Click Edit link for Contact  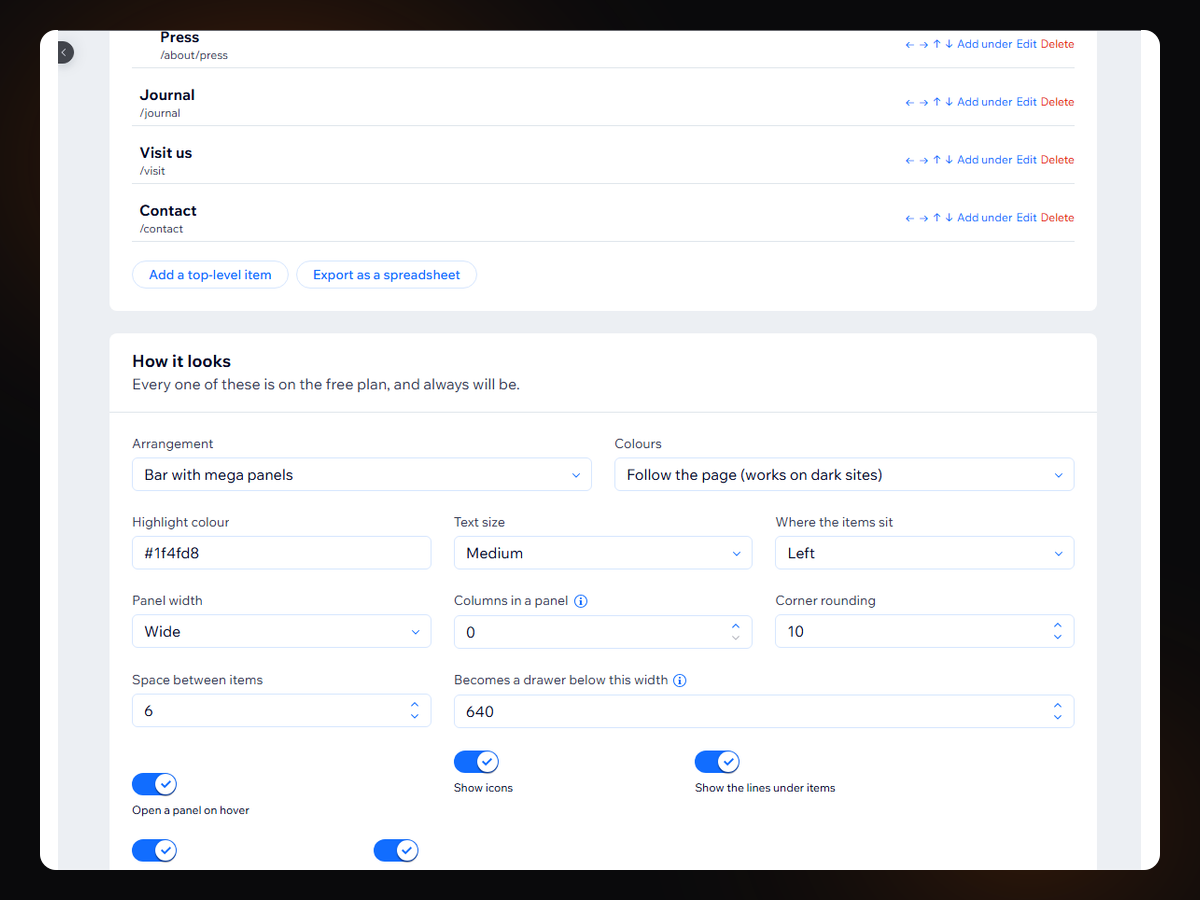click(1027, 218)
